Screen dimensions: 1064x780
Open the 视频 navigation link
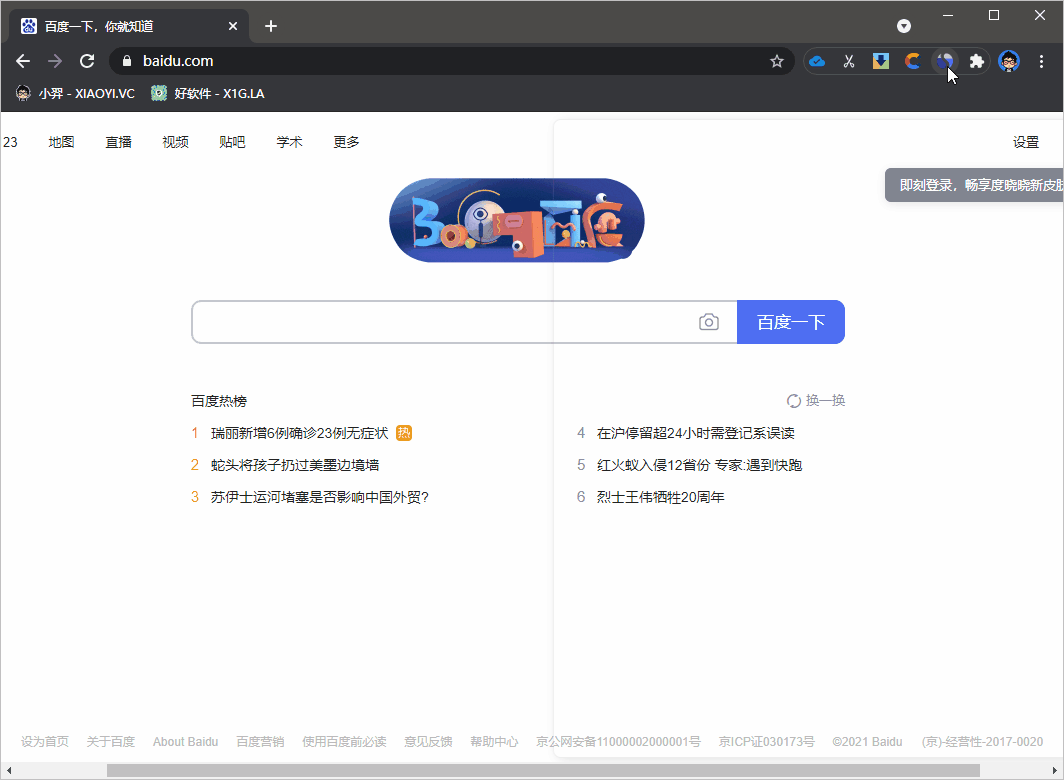click(175, 142)
